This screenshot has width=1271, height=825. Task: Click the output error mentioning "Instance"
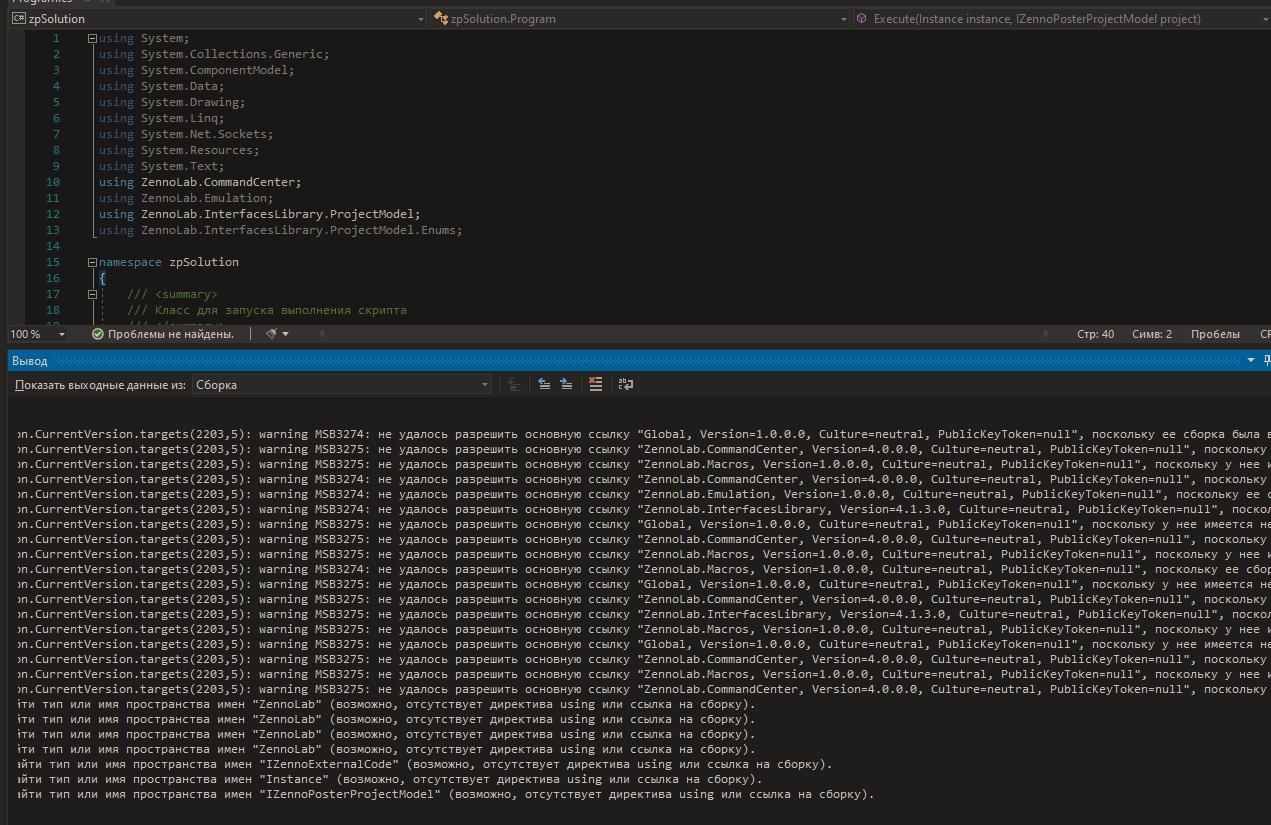click(390, 779)
